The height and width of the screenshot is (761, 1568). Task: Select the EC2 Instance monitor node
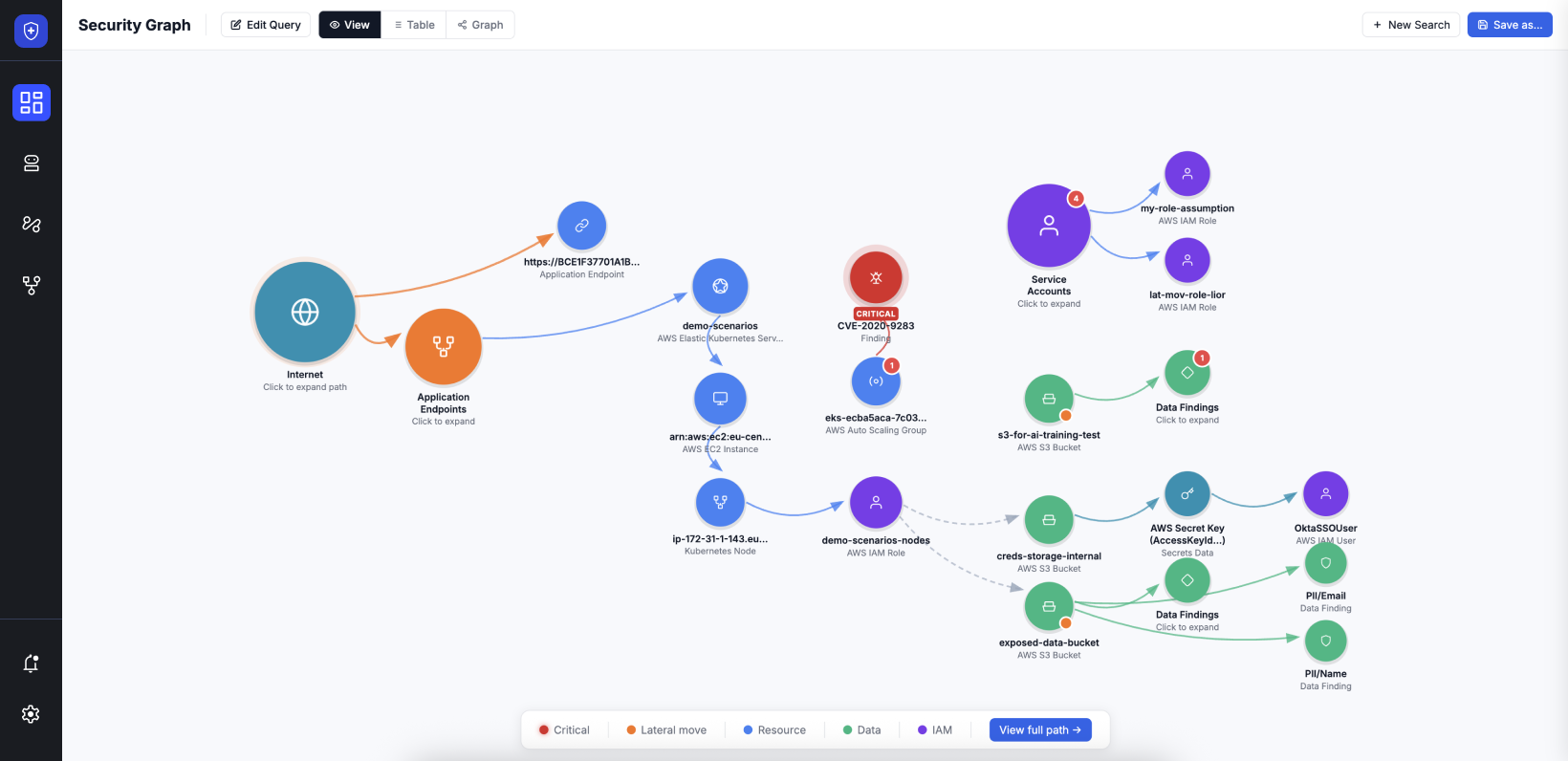[720, 398]
